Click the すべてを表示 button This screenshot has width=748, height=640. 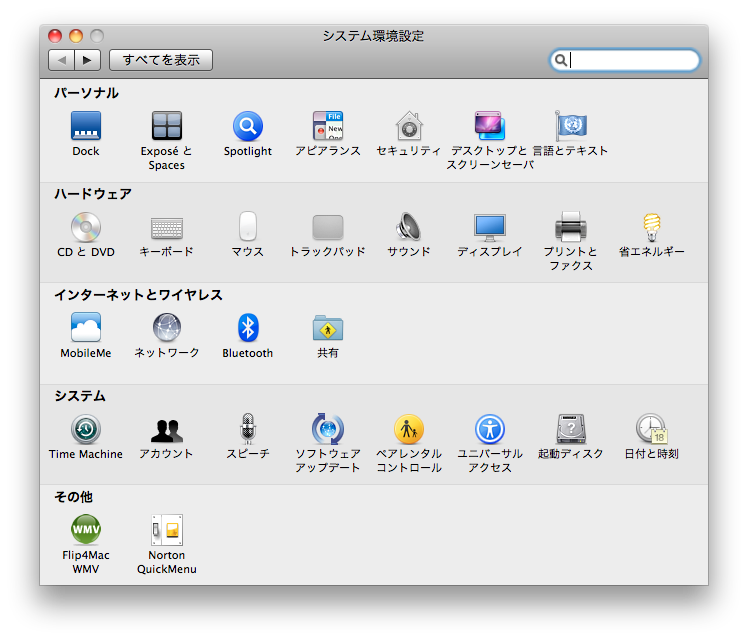(x=161, y=60)
